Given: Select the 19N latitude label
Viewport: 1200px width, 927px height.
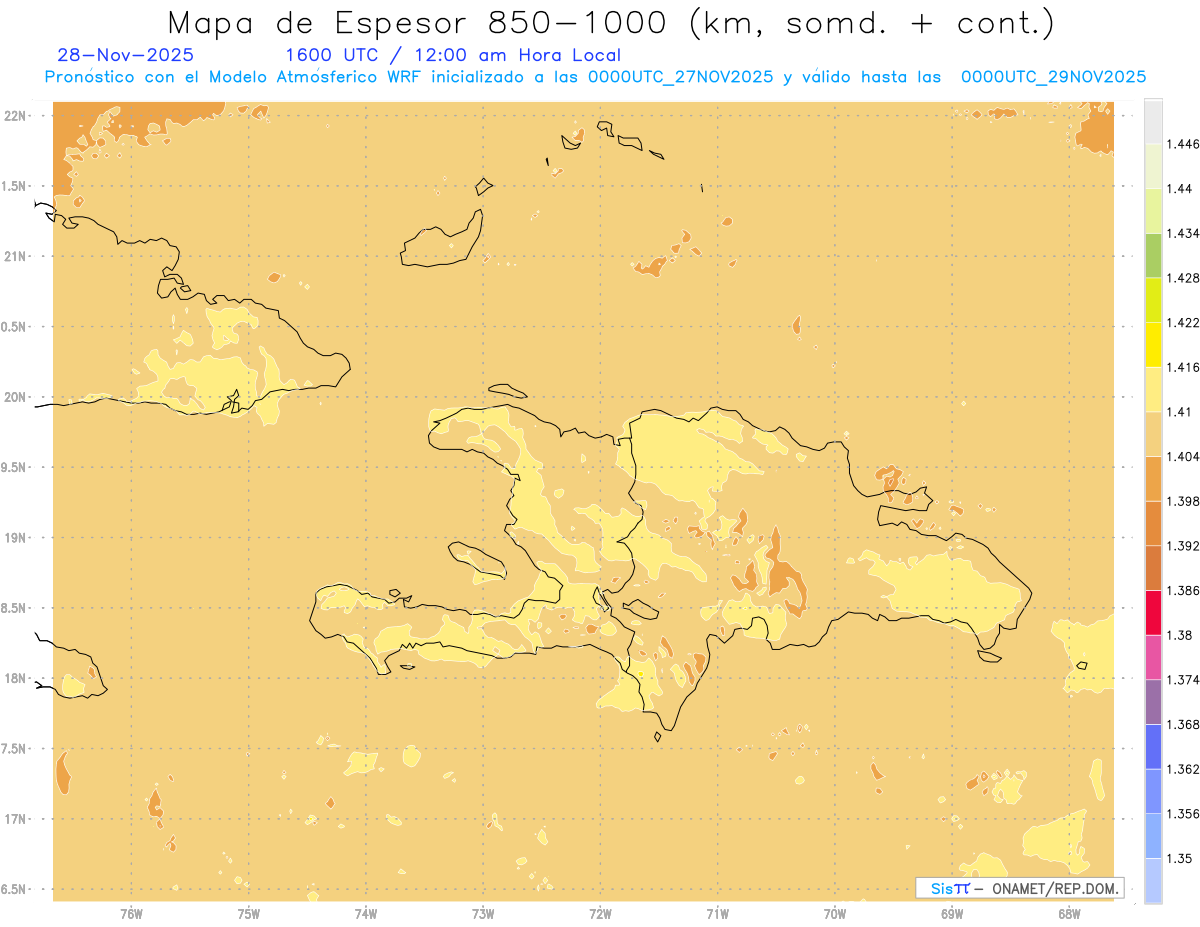Looking at the screenshot, I should coord(15,538).
